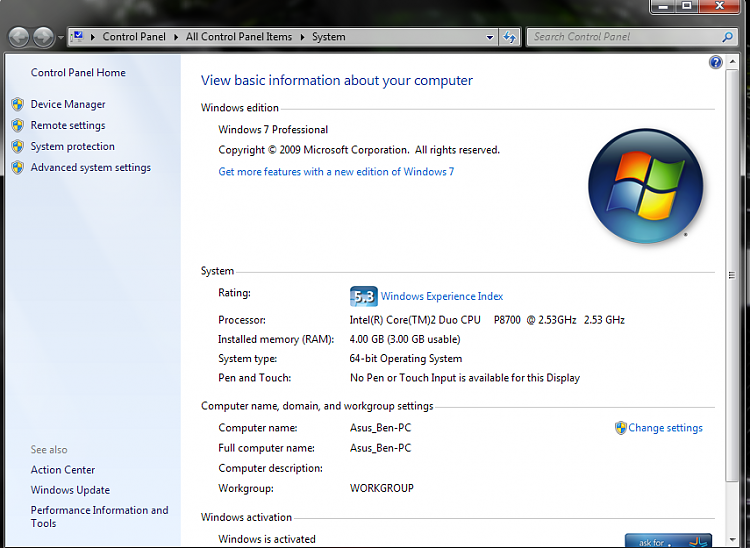
Task: Click shield icon beside Advanced system settings
Action: tap(18, 167)
